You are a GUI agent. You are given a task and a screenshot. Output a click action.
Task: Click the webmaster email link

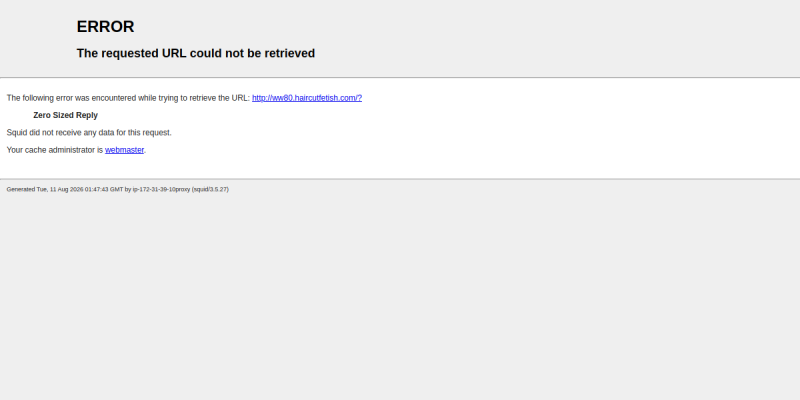(124, 150)
